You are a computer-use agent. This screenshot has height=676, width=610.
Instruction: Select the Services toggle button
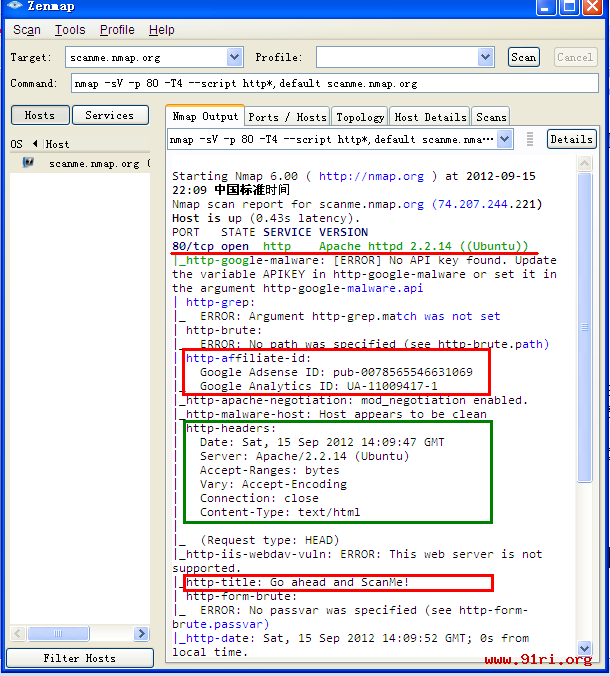click(x=110, y=115)
